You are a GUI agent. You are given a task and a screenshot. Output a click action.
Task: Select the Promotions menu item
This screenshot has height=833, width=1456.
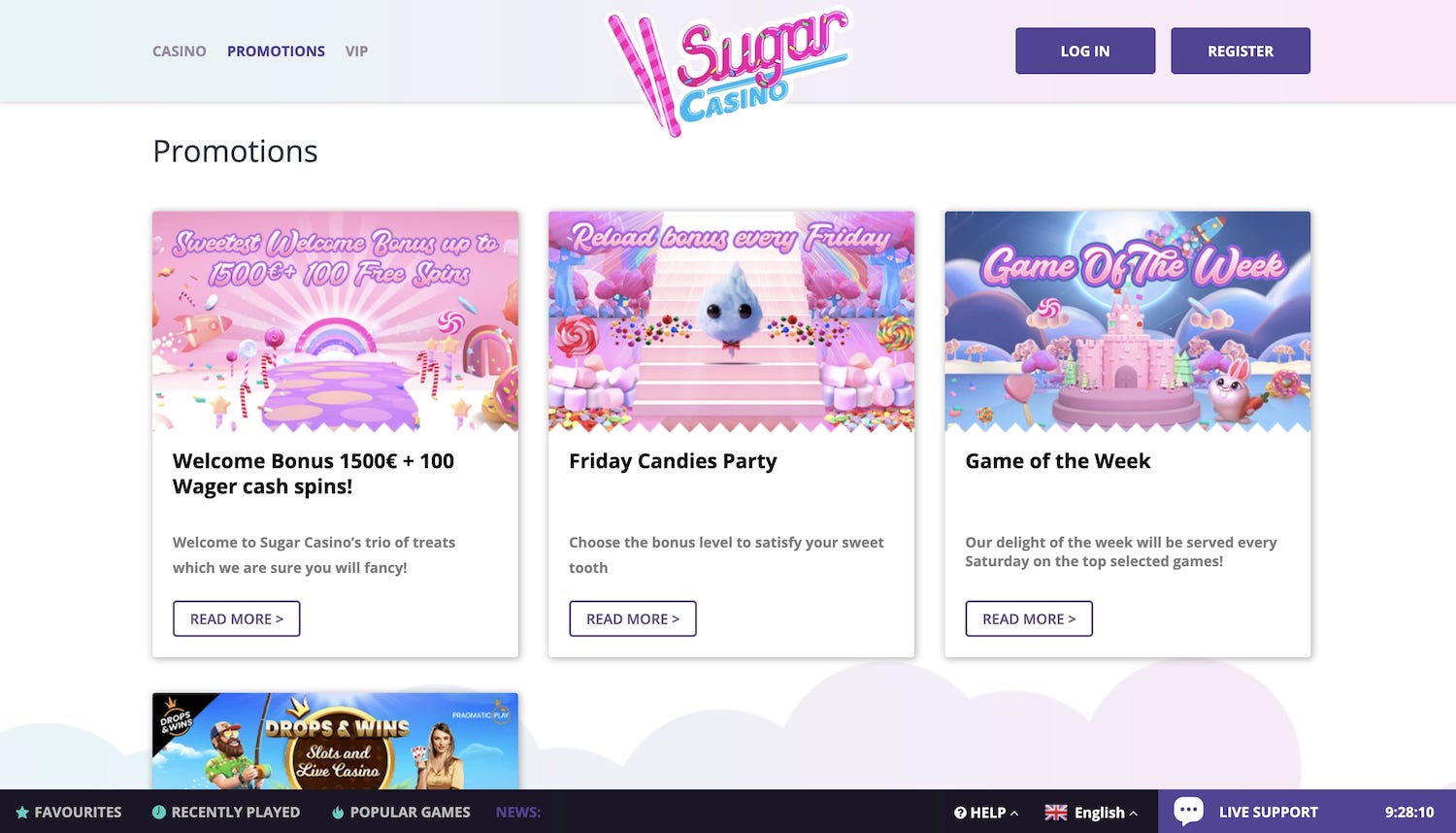click(x=276, y=51)
